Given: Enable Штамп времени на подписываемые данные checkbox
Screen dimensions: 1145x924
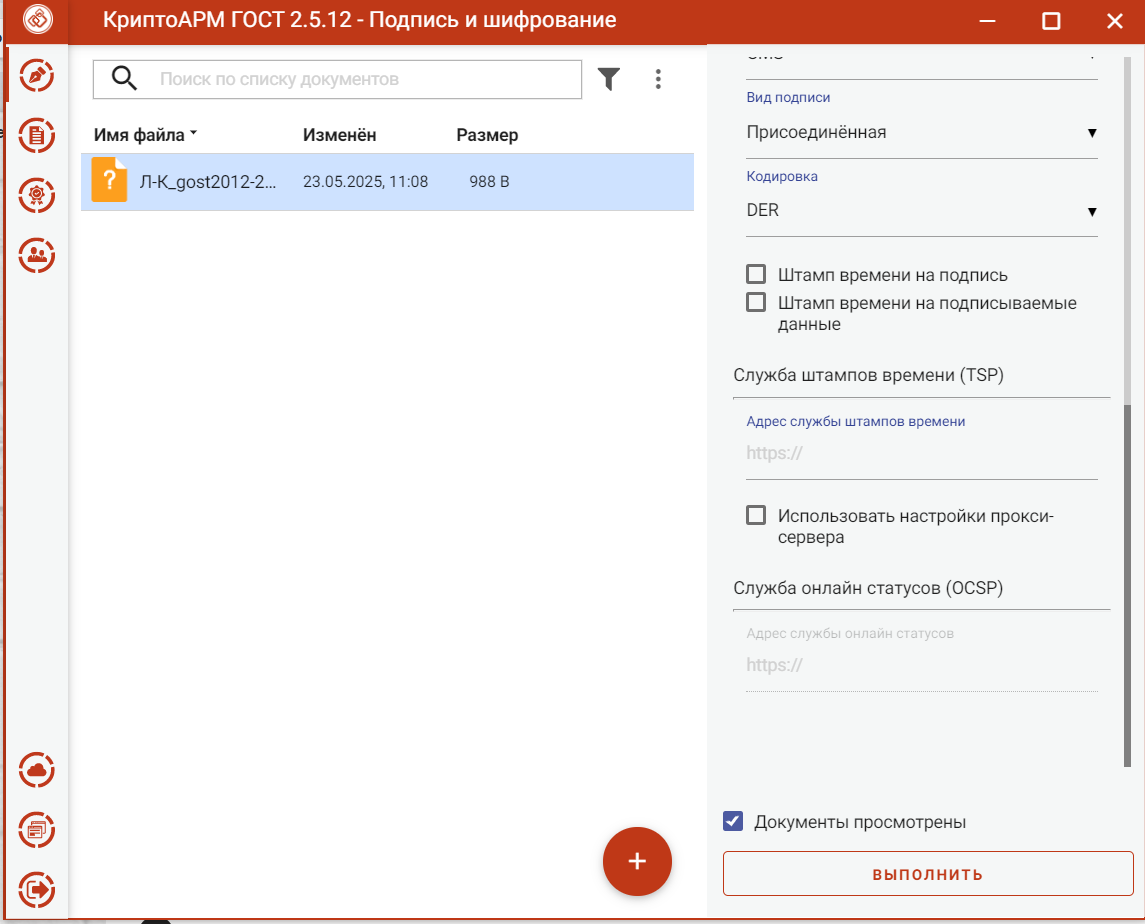Looking at the screenshot, I should (756, 302).
